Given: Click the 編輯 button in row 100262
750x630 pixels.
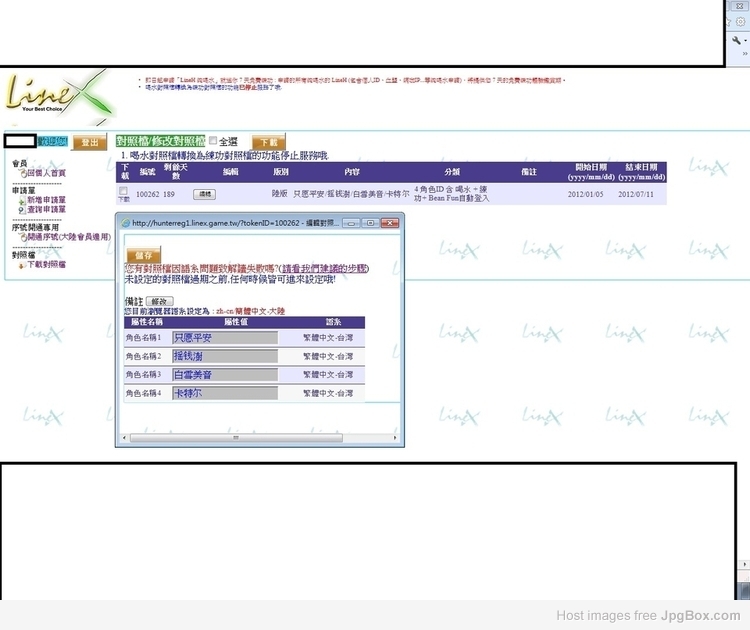Looking at the screenshot, I should point(204,194).
